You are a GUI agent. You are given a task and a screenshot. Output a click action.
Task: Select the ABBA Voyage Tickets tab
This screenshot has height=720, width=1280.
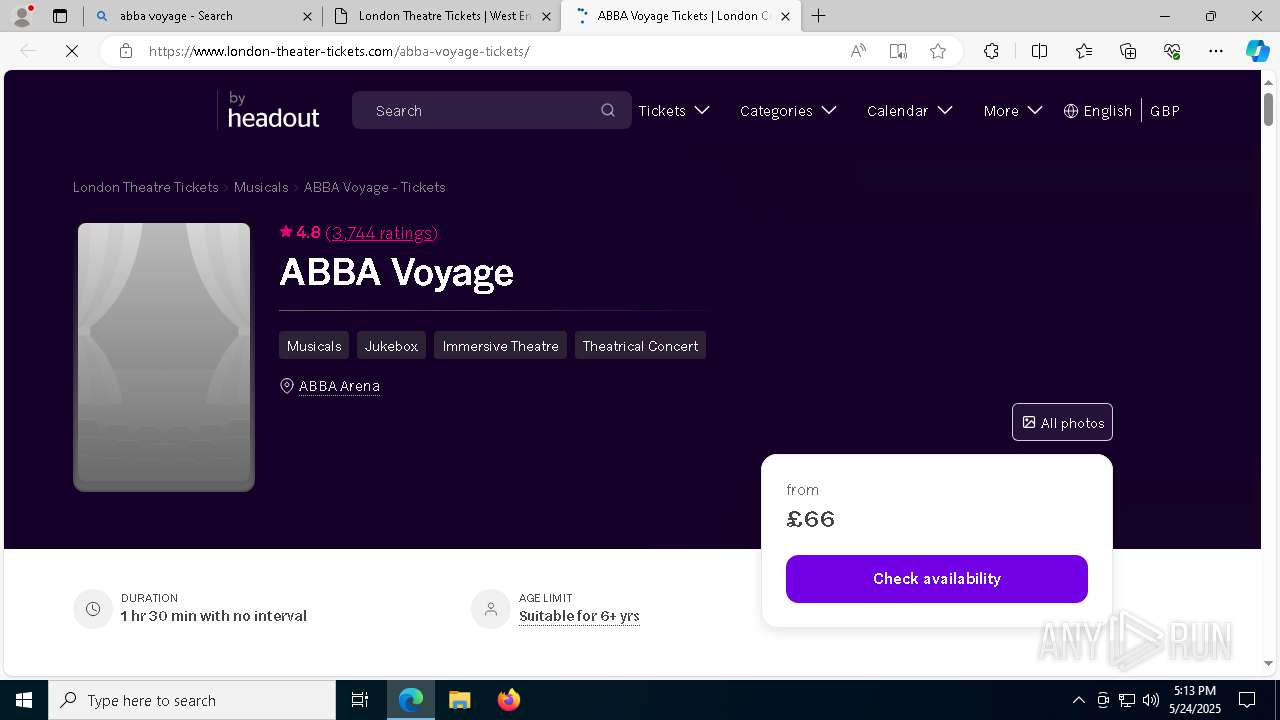(681, 16)
